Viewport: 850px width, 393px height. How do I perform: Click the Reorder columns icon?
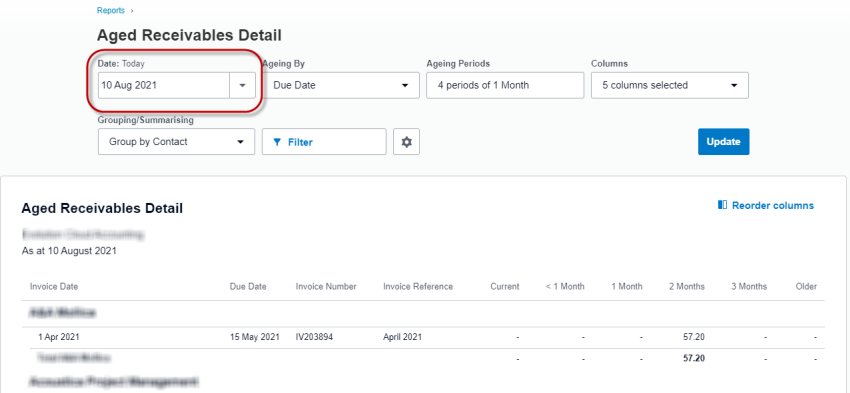click(722, 205)
